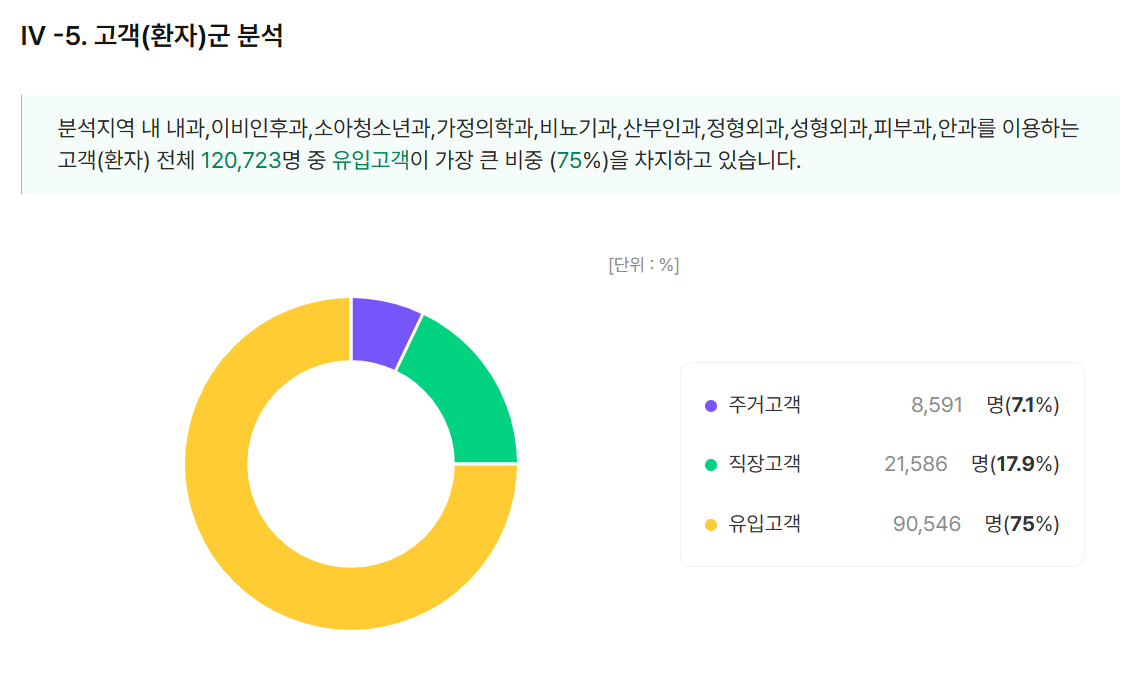Click the green 직장고객 legend dot

[711, 465]
